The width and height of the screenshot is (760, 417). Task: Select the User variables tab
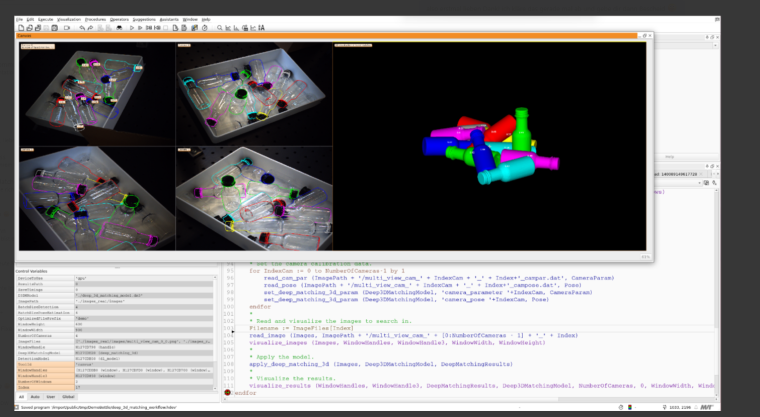(x=52, y=396)
